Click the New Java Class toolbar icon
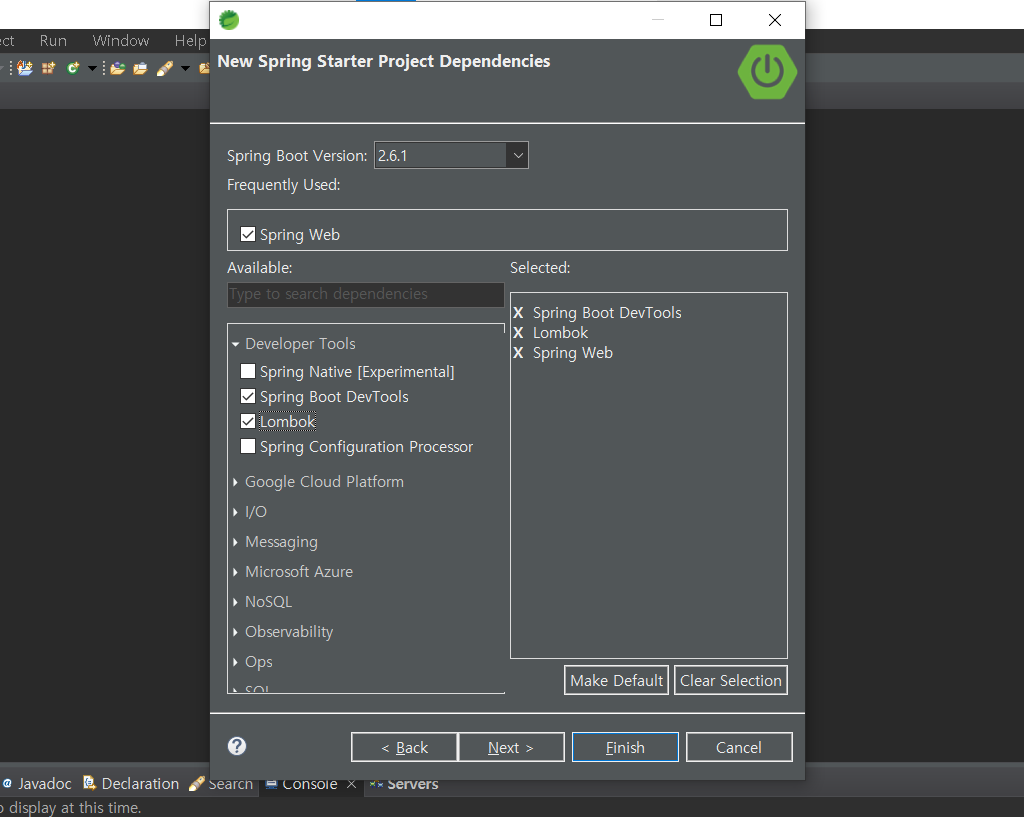 [x=72, y=68]
